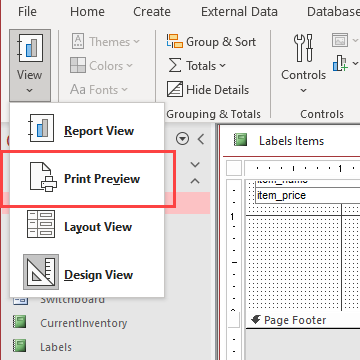Open the Colors dropdown
The height and width of the screenshot is (360, 360).
[x=101, y=66]
